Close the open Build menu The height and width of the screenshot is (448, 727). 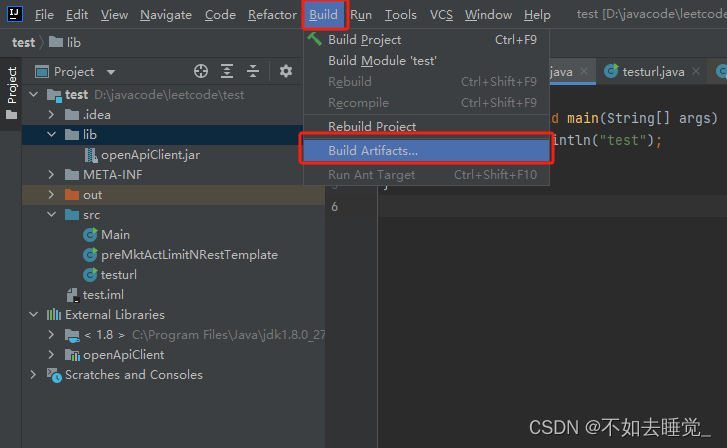[x=324, y=15]
